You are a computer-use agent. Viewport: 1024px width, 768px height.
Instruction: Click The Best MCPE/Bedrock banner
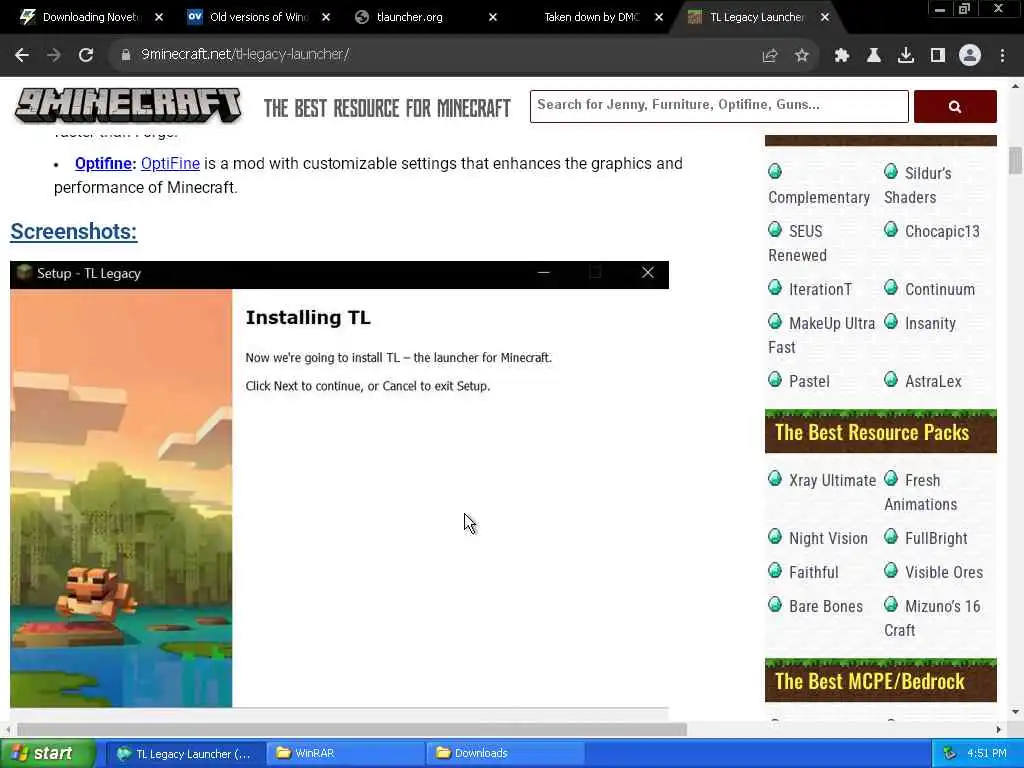click(x=880, y=680)
